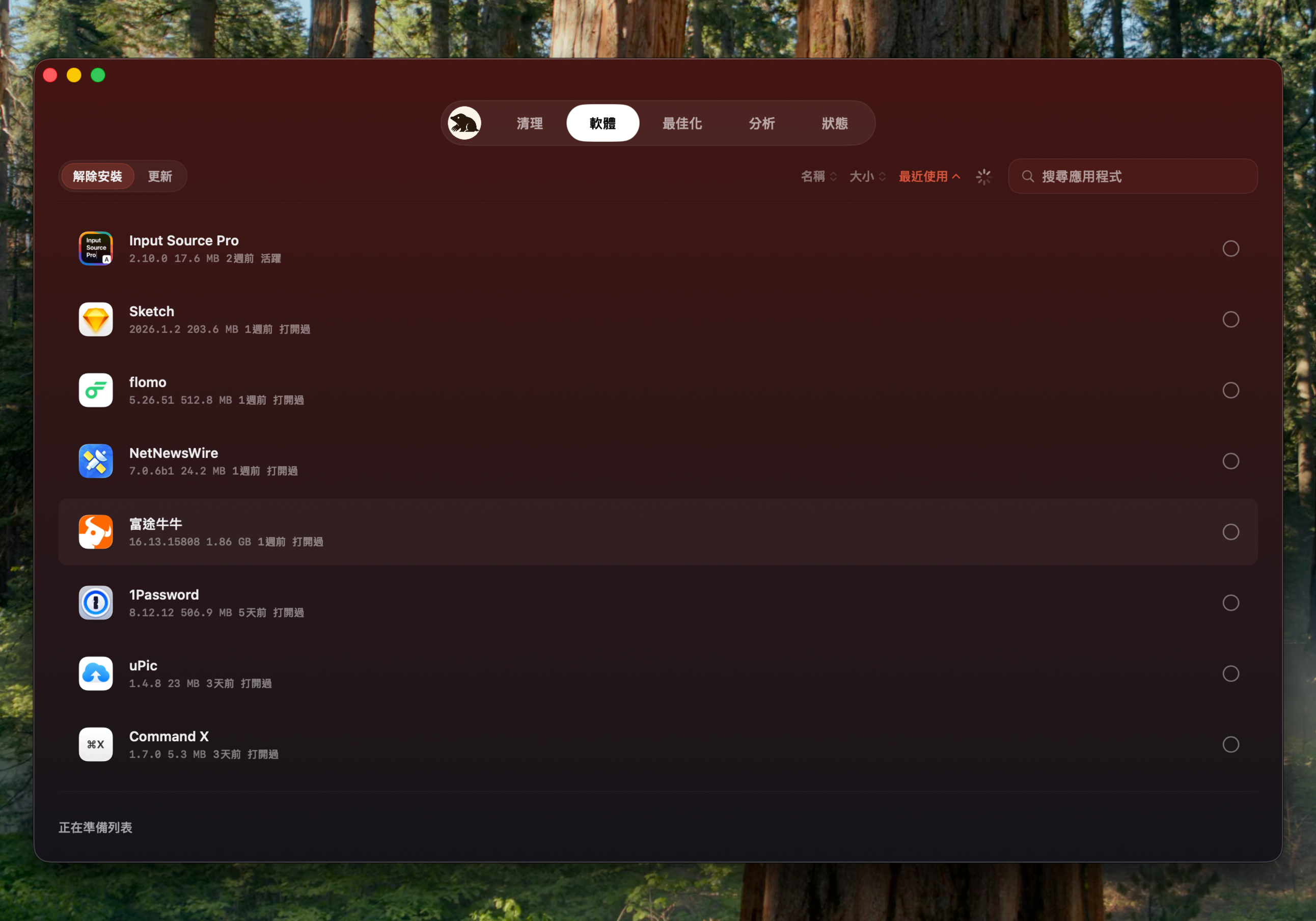Click the Sketch details line '2026.1.2 203.6 MB'
The image size is (1316, 921).
point(183,329)
